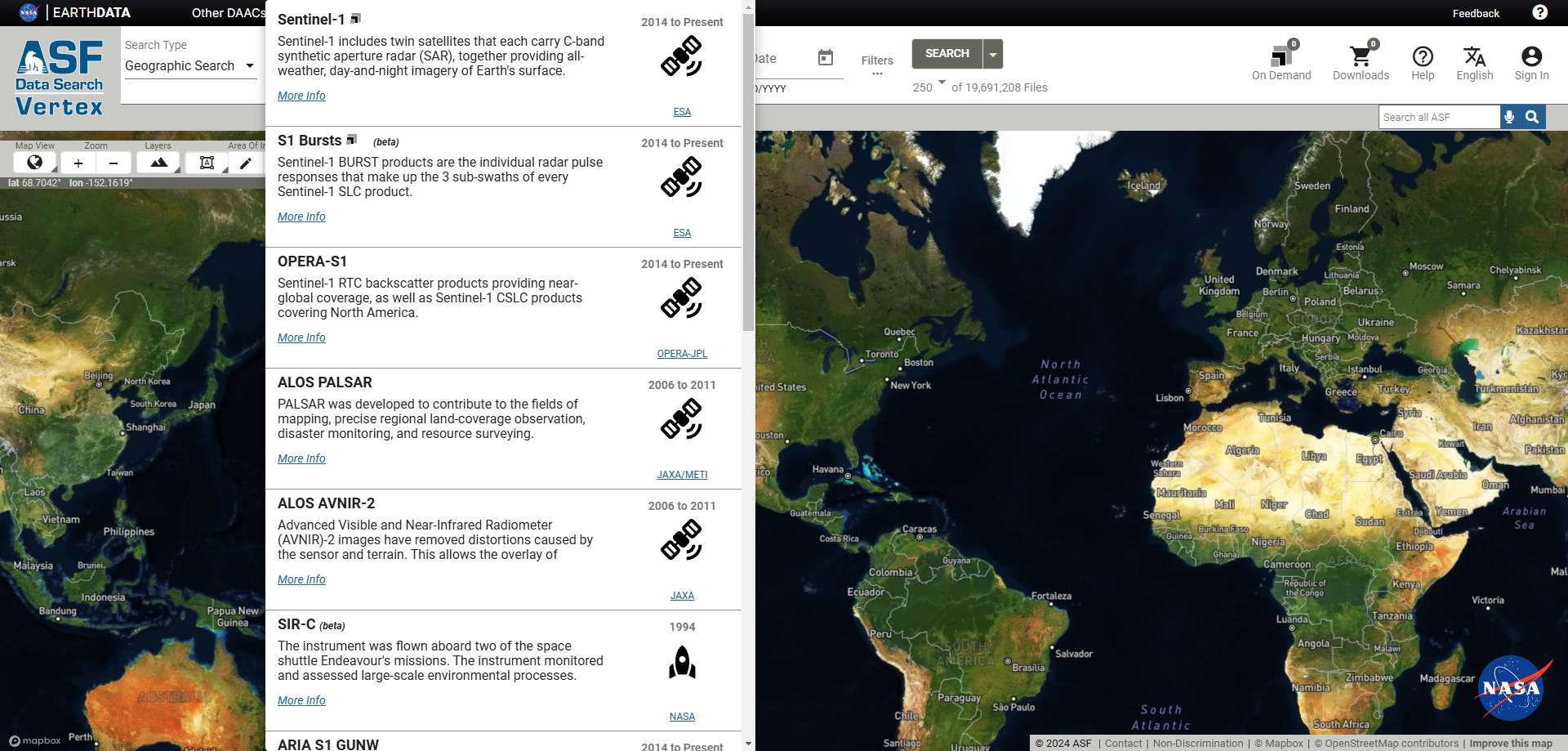Click the Contact footer link

click(1123, 744)
